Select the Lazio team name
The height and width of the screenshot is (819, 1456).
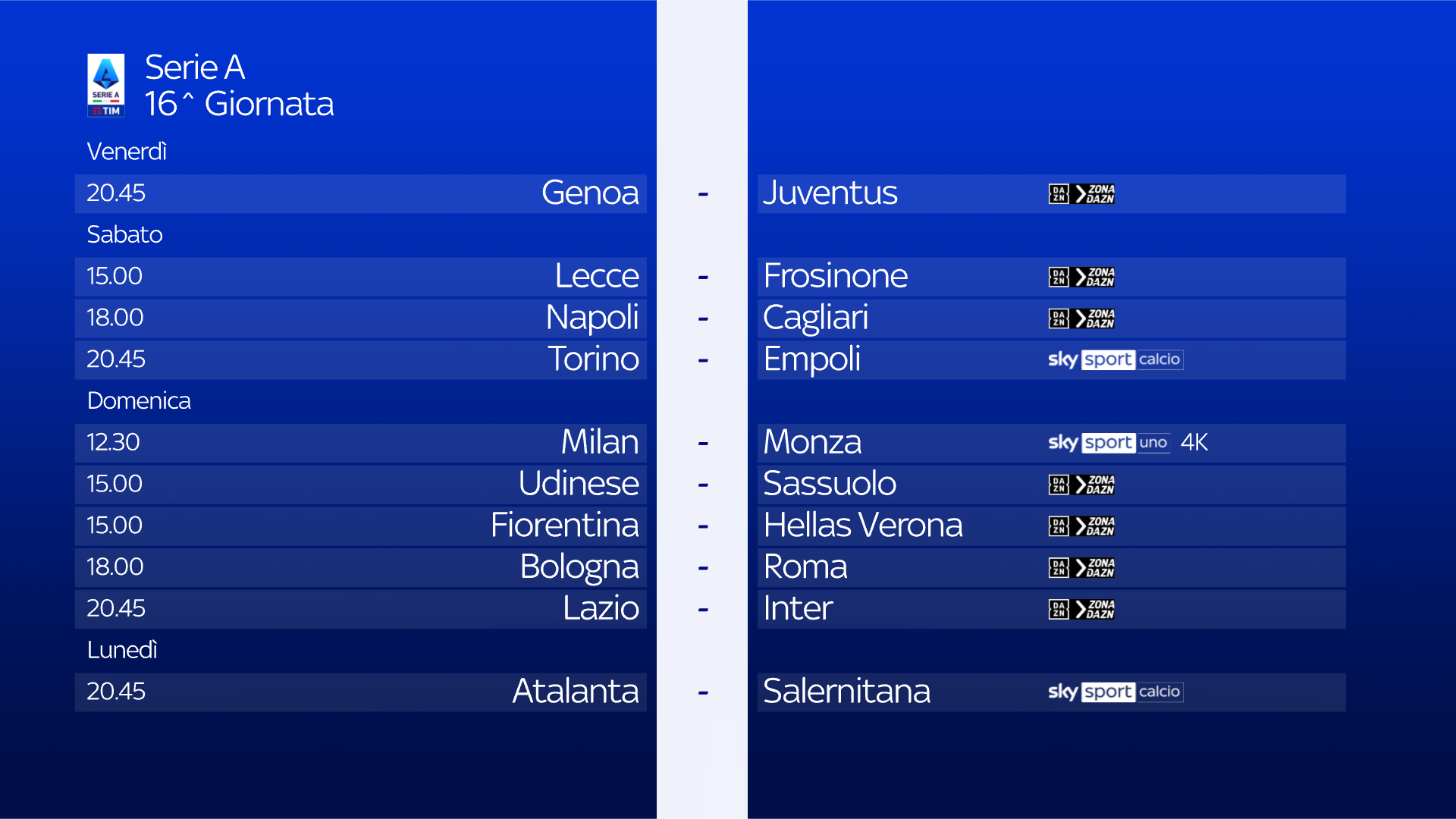point(601,608)
